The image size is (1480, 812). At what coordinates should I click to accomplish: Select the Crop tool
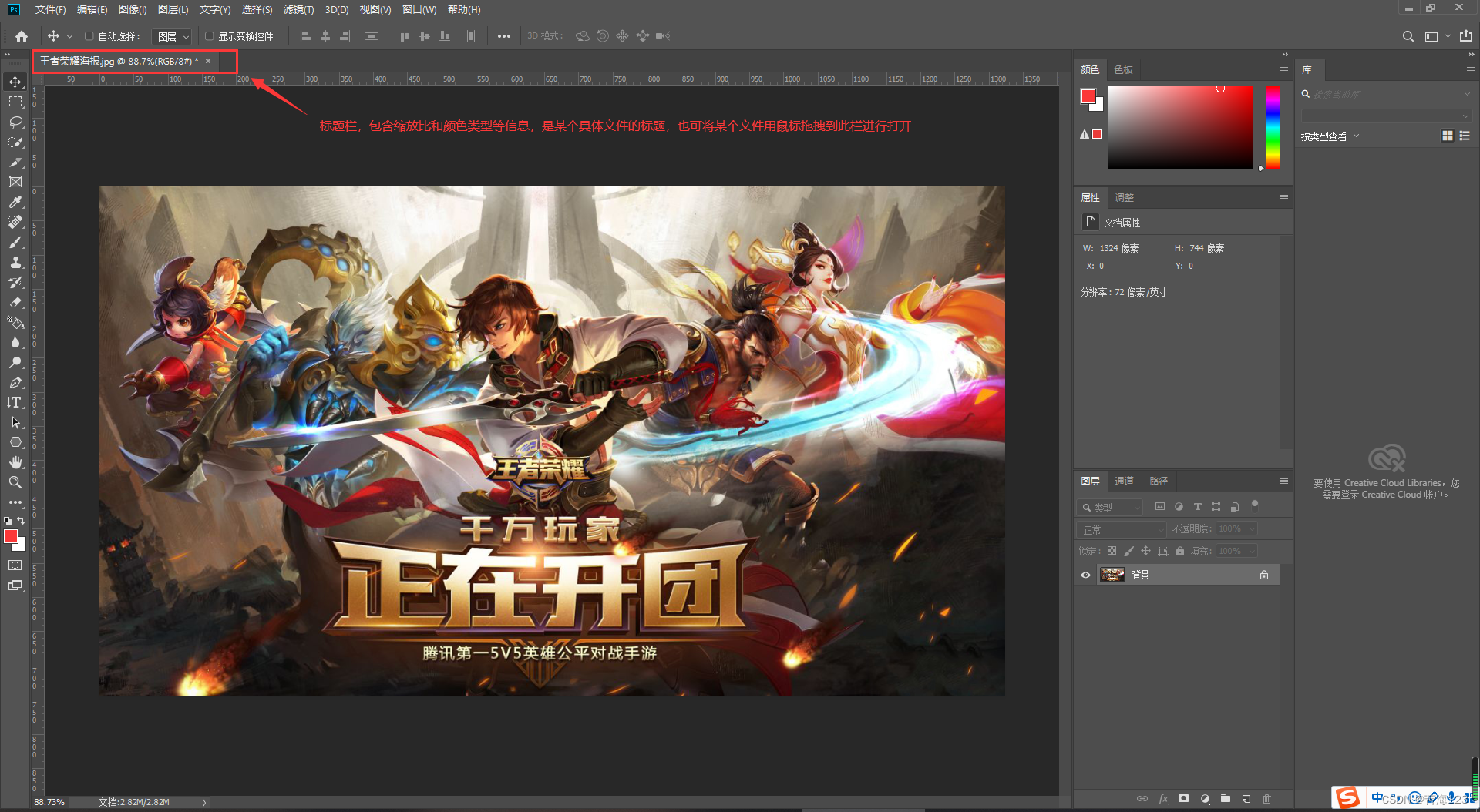(x=15, y=162)
